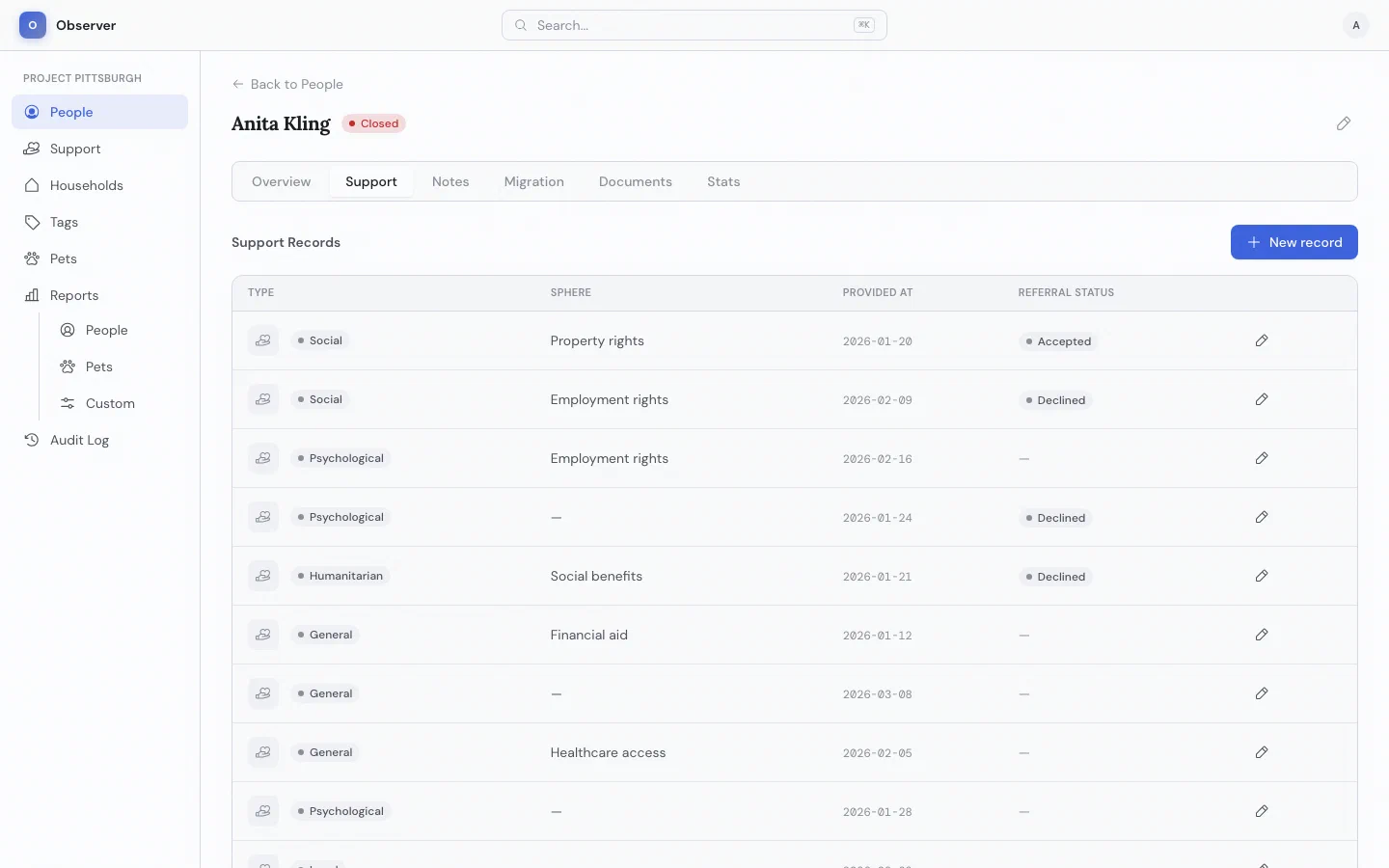Open Tags in the sidebar
This screenshot has height=868, width=1389.
[x=99, y=222]
